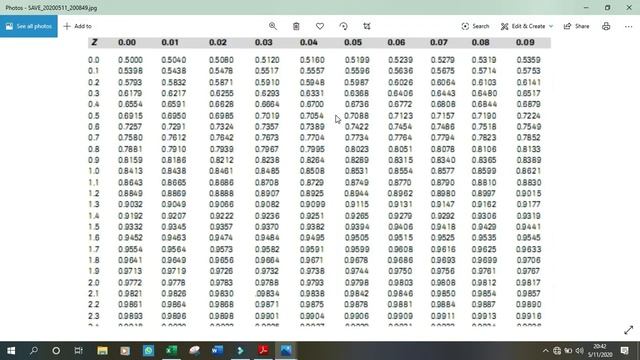Click column header 0.05
The image size is (640, 360).
353,42
